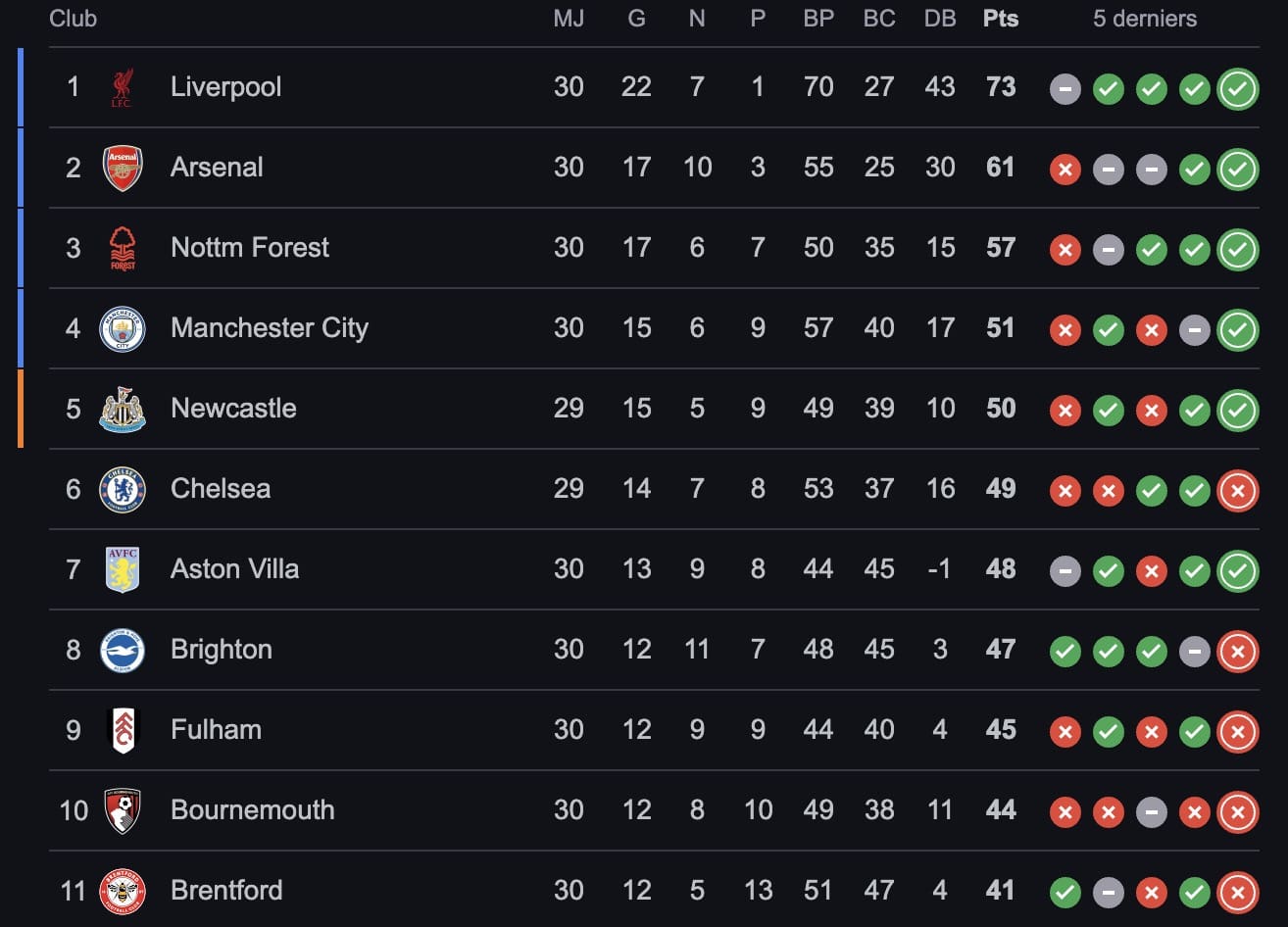
Task: Click Arsenal's first red loss icon
Action: click(x=1065, y=170)
